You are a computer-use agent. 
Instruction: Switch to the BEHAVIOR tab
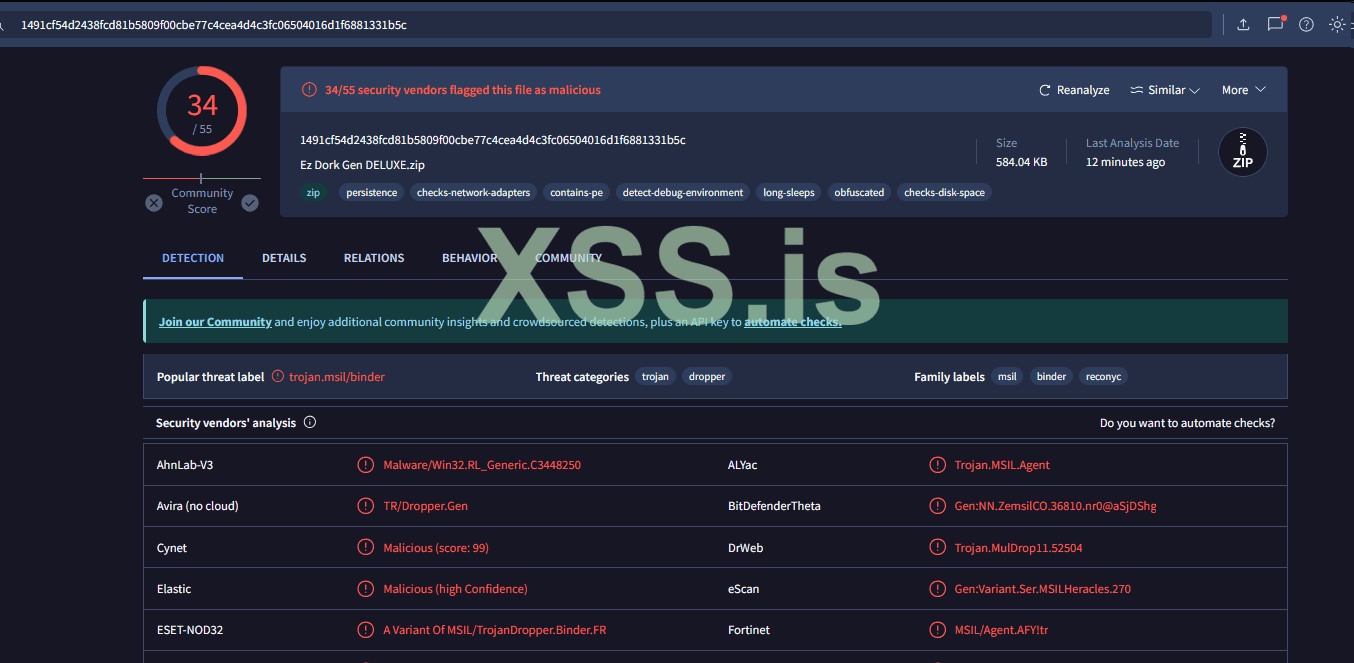[469, 258]
